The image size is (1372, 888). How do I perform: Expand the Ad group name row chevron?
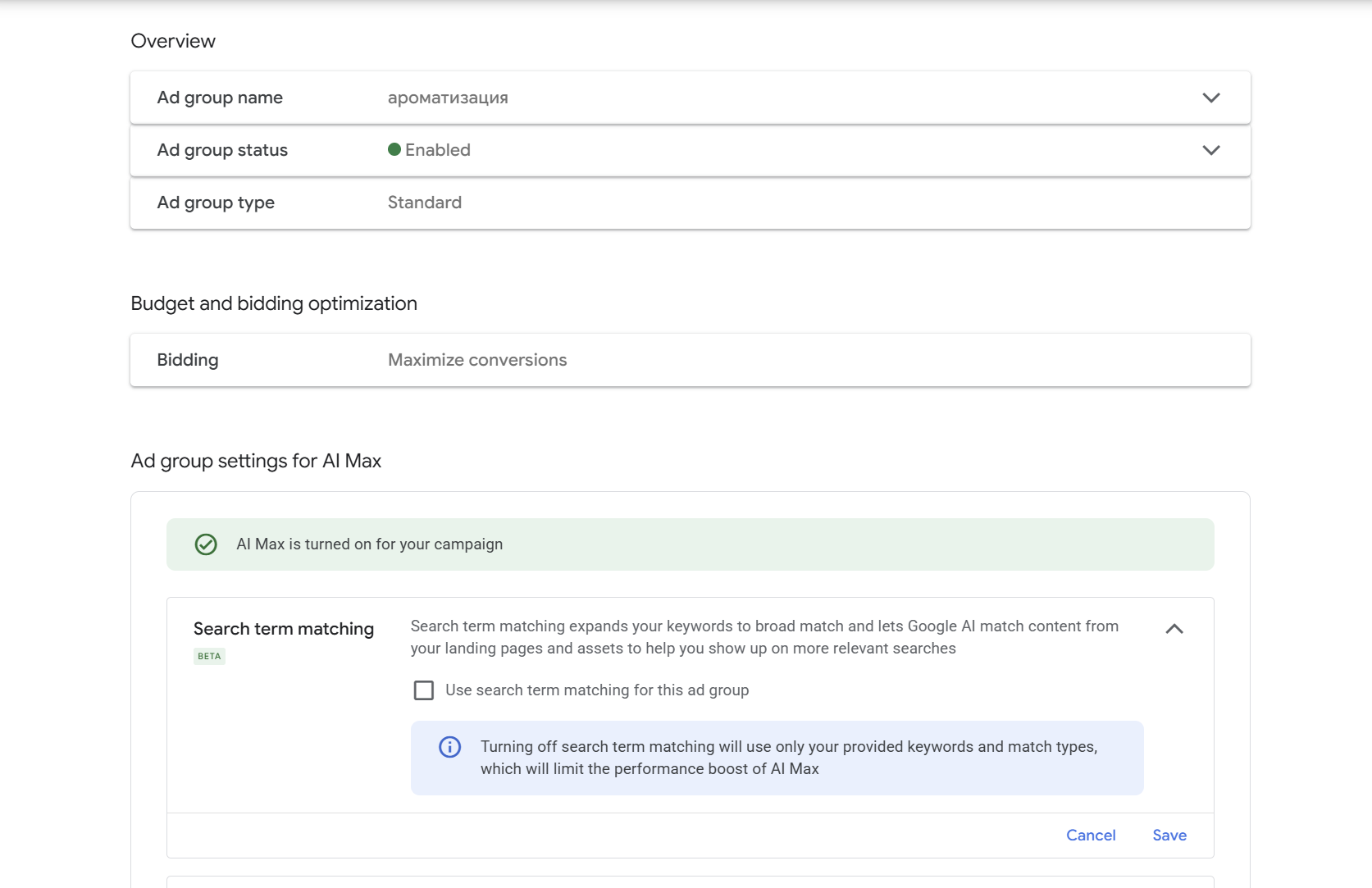(1210, 98)
